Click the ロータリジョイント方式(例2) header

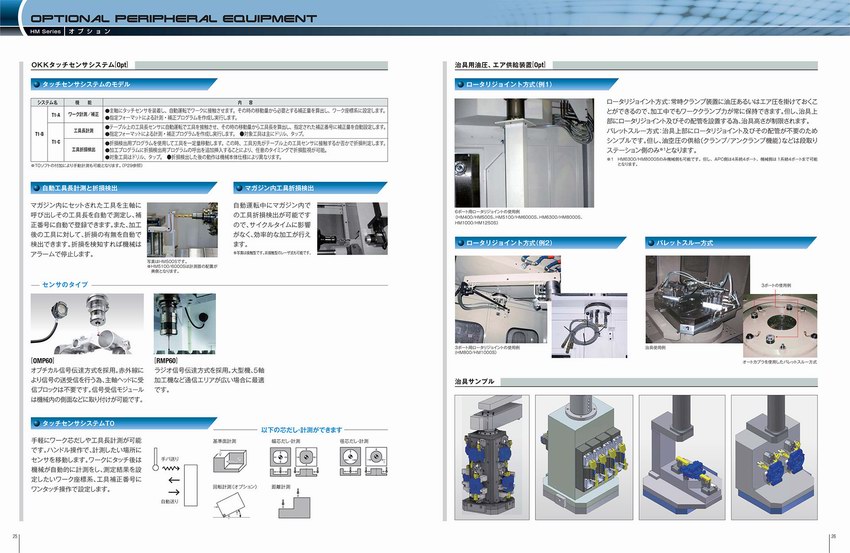click(x=510, y=243)
